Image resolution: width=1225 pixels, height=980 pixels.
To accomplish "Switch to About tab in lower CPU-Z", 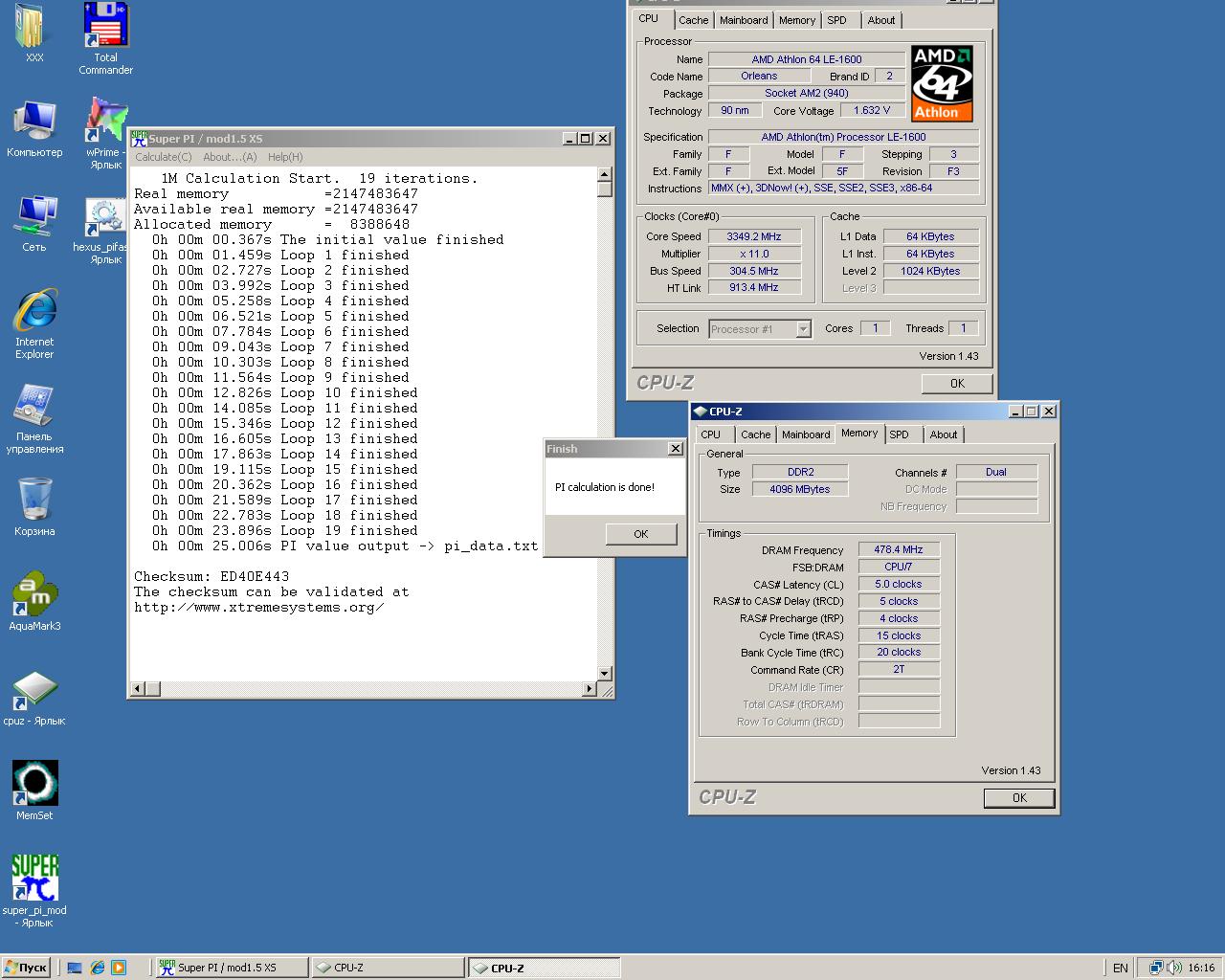I will coord(944,434).
